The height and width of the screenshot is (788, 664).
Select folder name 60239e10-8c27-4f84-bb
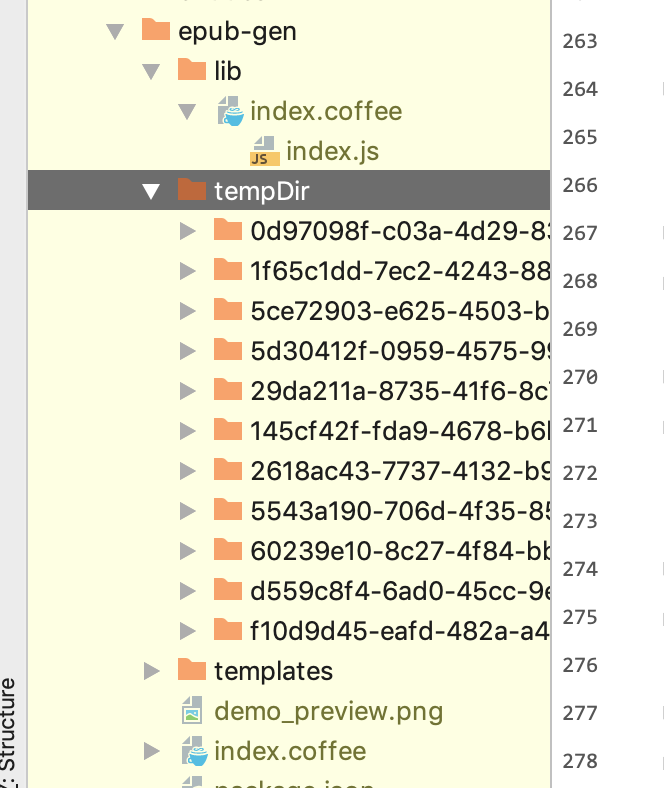[400, 551]
